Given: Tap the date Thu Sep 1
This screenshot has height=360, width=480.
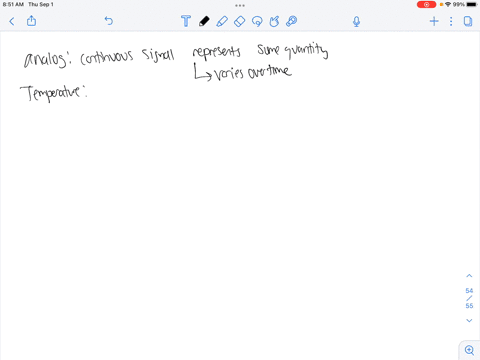Looking at the screenshot, I should point(41,5).
